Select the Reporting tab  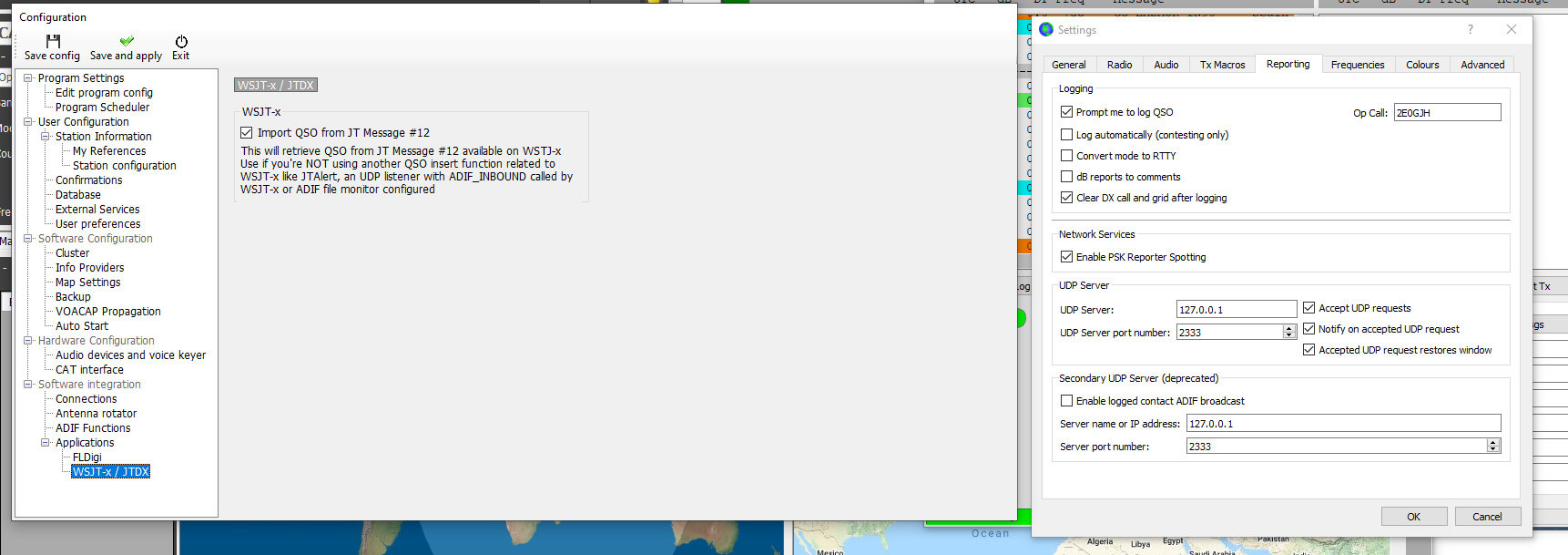[1288, 64]
